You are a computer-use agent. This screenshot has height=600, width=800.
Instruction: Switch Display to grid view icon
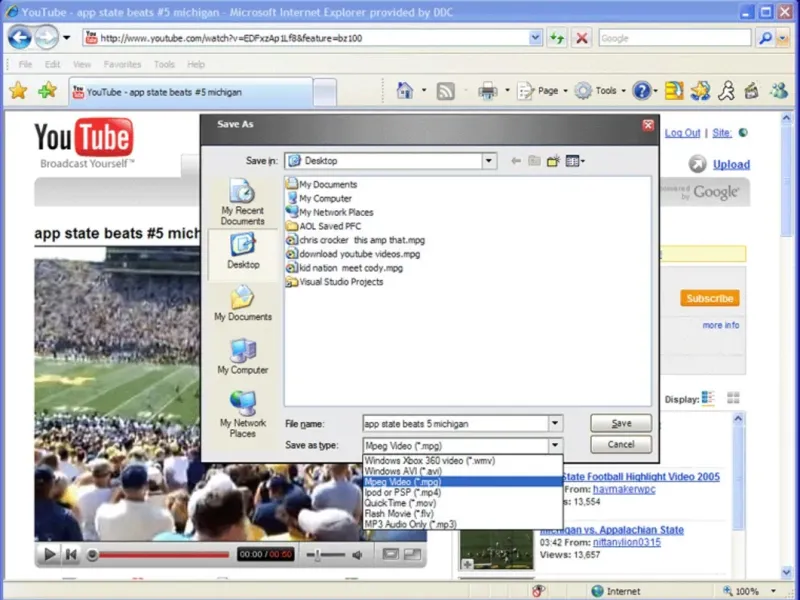(733, 397)
